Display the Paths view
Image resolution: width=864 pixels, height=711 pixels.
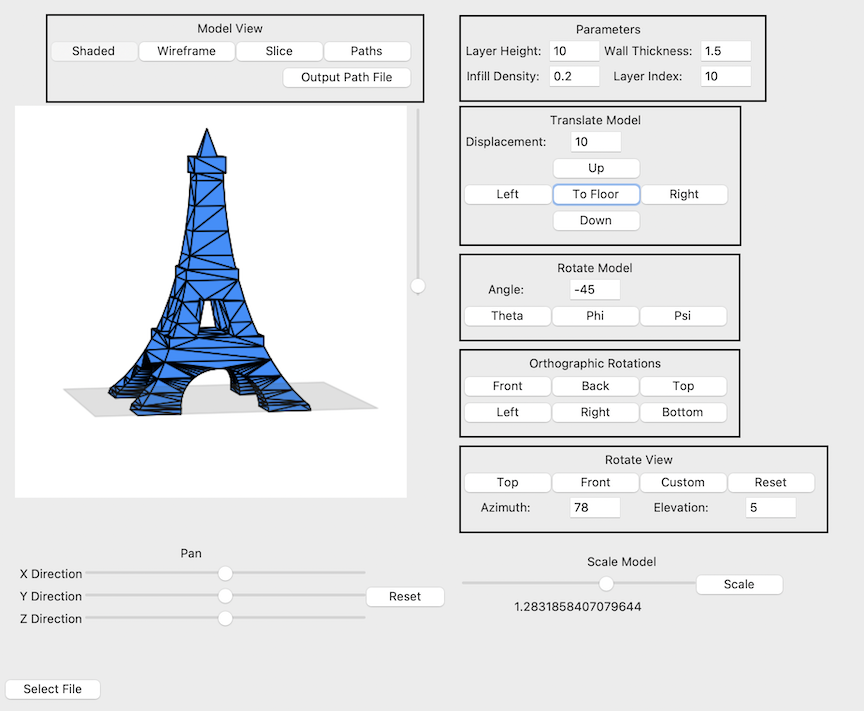(367, 51)
